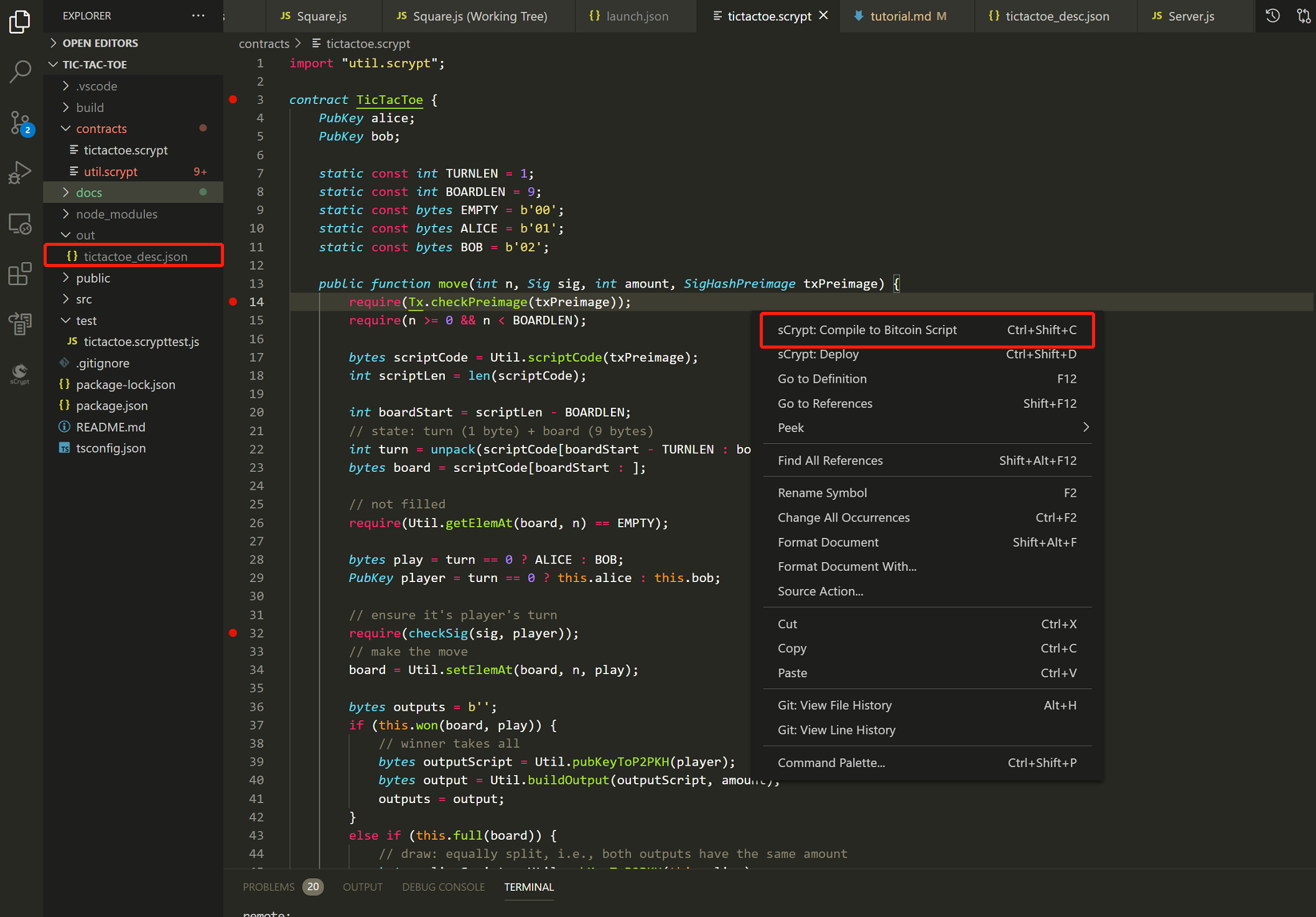Open the PROBLEMS panel tab
This screenshot has width=1316, height=917.
pos(269,887)
